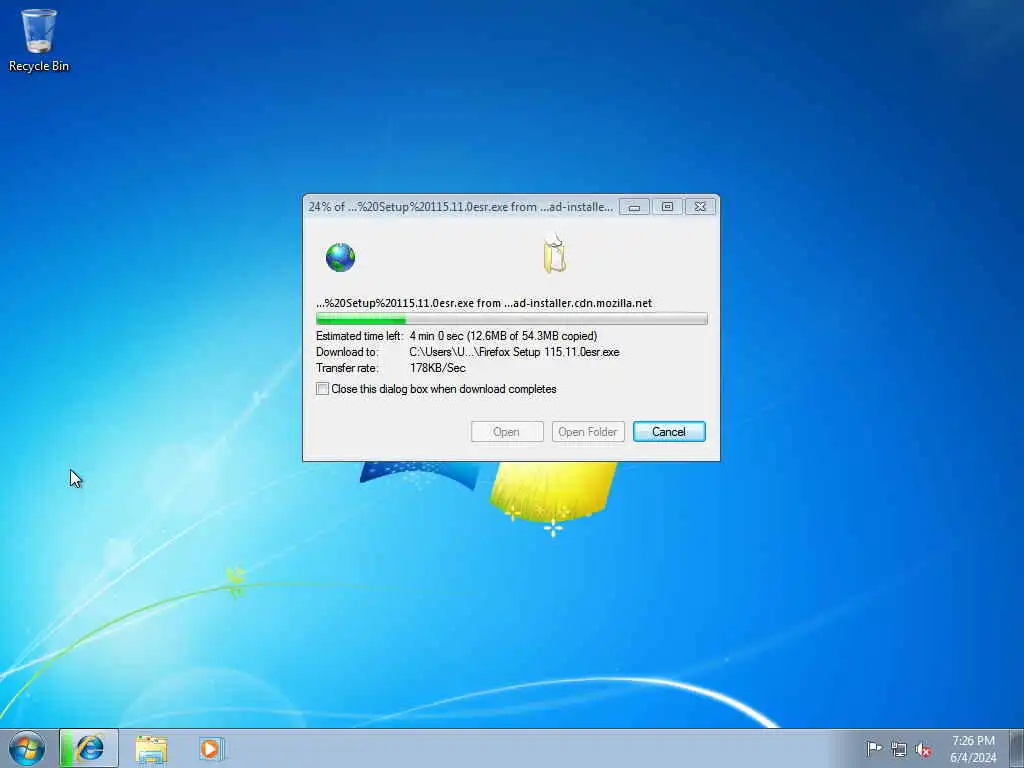Click the muted volume tray icon
The width and height of the screenshot is (1024, 768).
click(923, 749)
